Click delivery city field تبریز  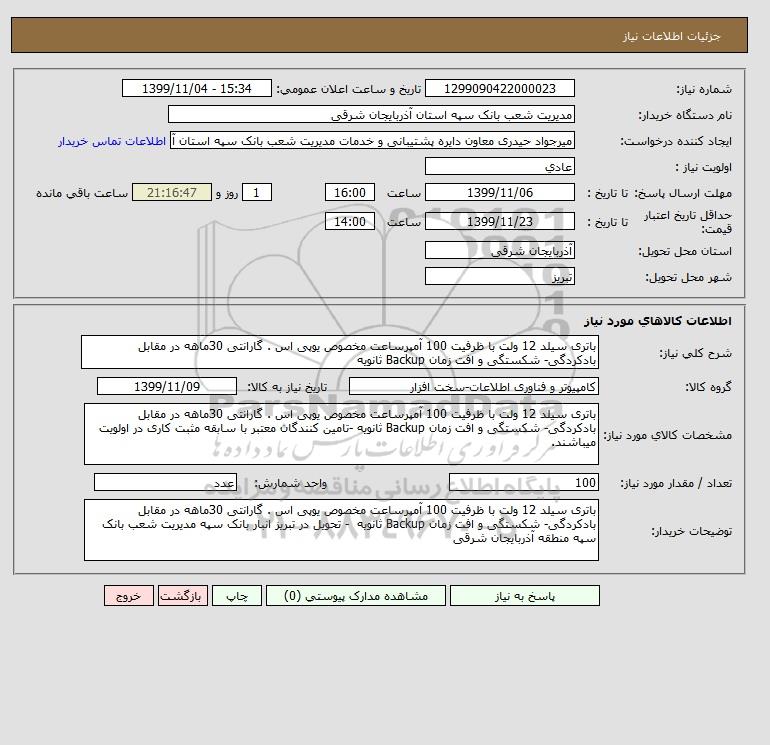[499, 276]
